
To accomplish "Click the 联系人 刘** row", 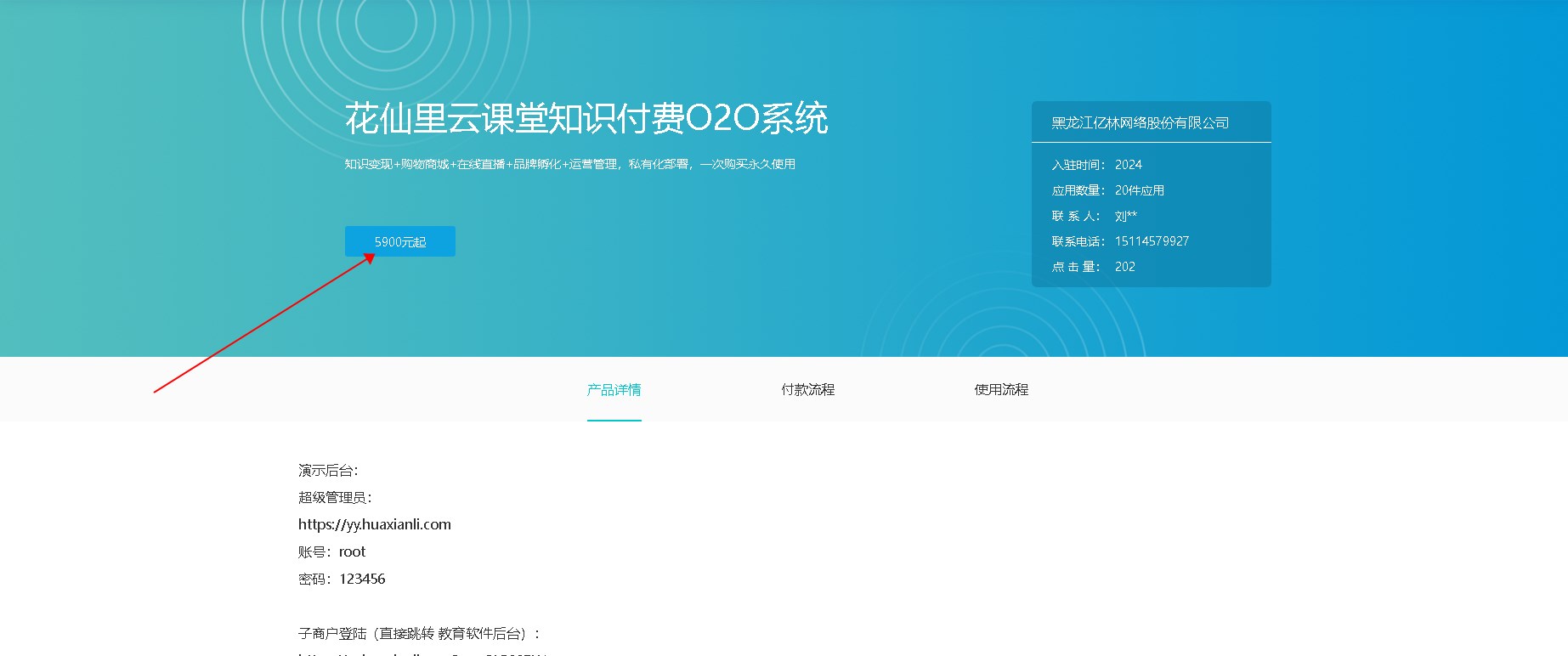I will click(1095, 216).
